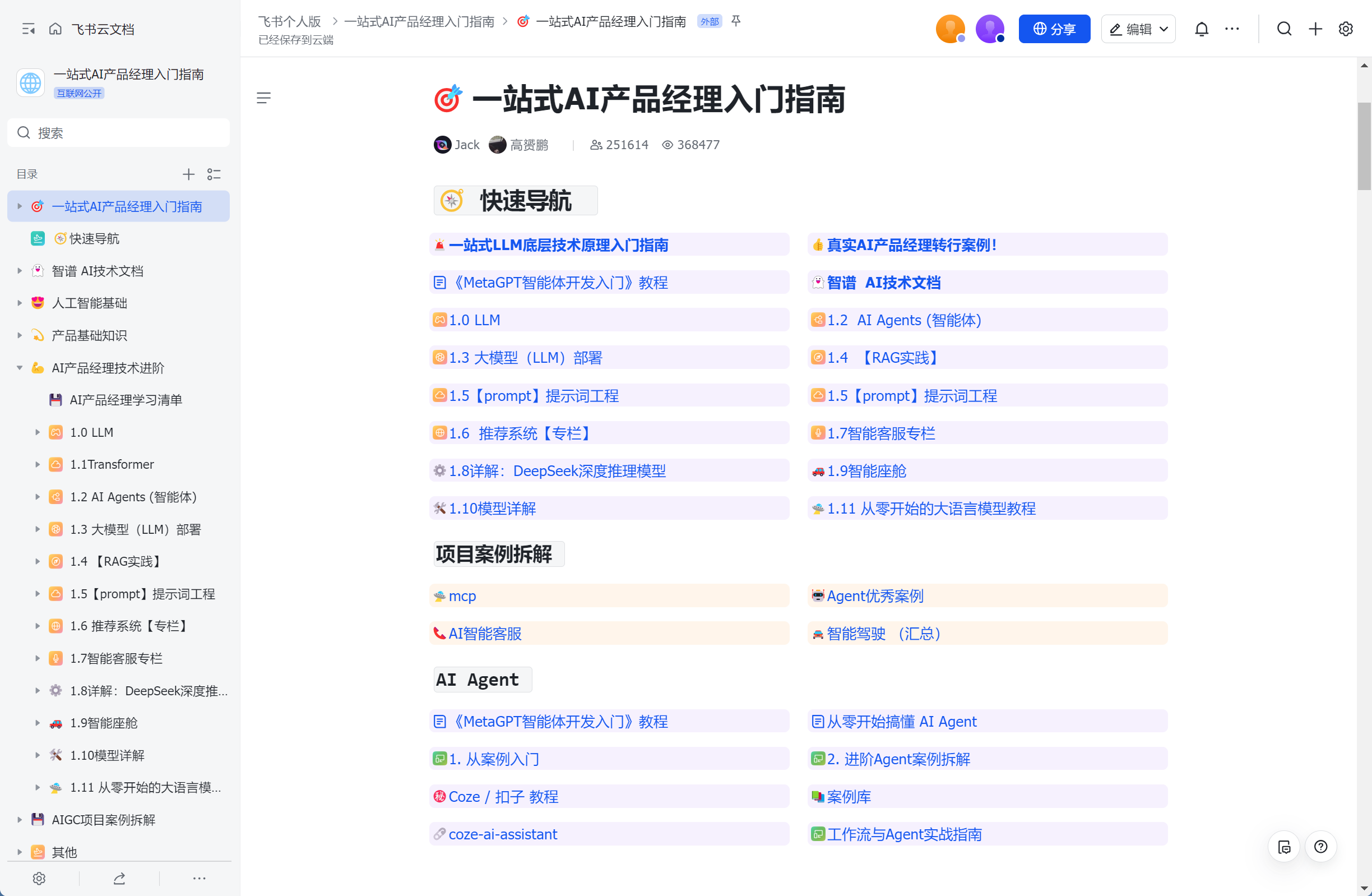Screen dimensions: 1372x896
Task: Open the help question mark button
Action: coord(1320,847)
